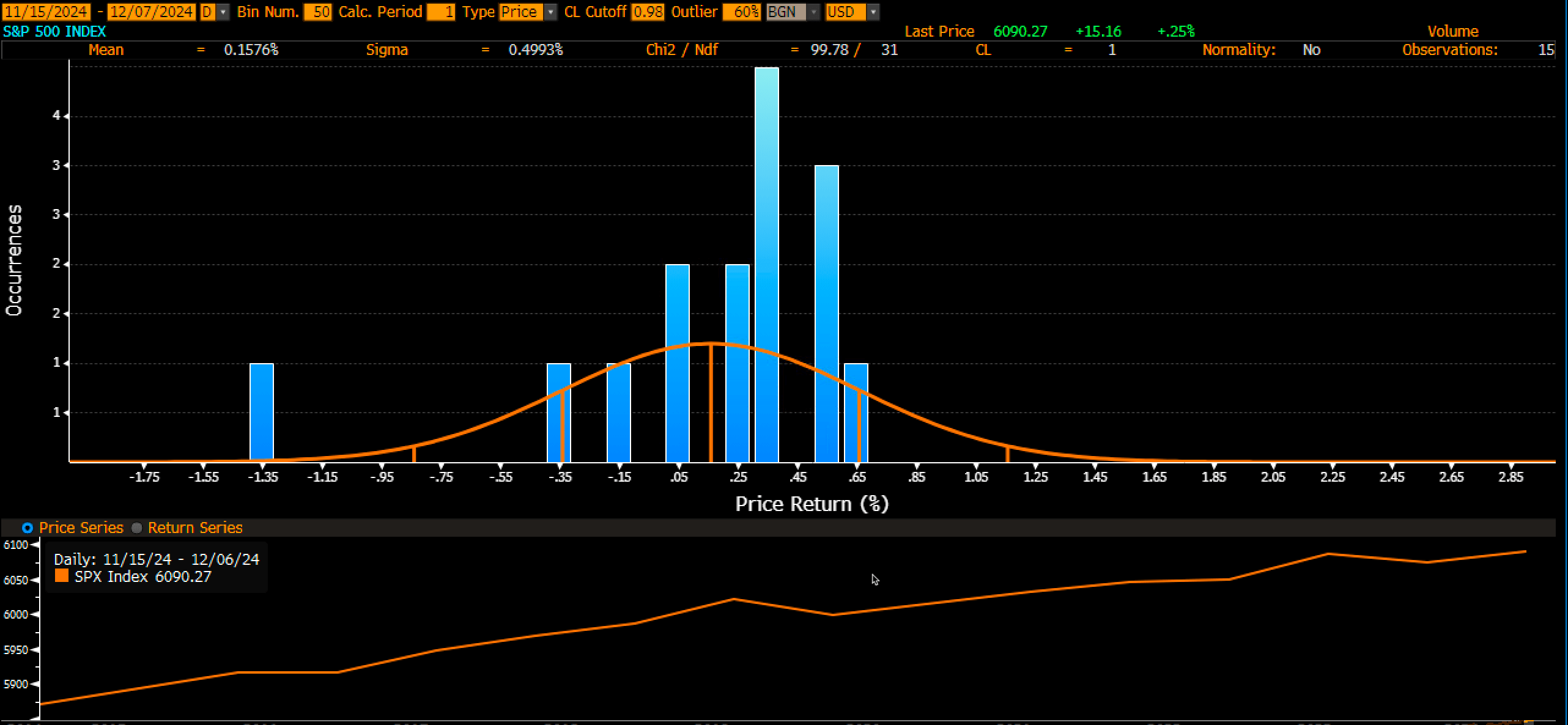This screenshot has height=725, width=1568.
Task: Click the histogram bar near .55
Action: 826,312
